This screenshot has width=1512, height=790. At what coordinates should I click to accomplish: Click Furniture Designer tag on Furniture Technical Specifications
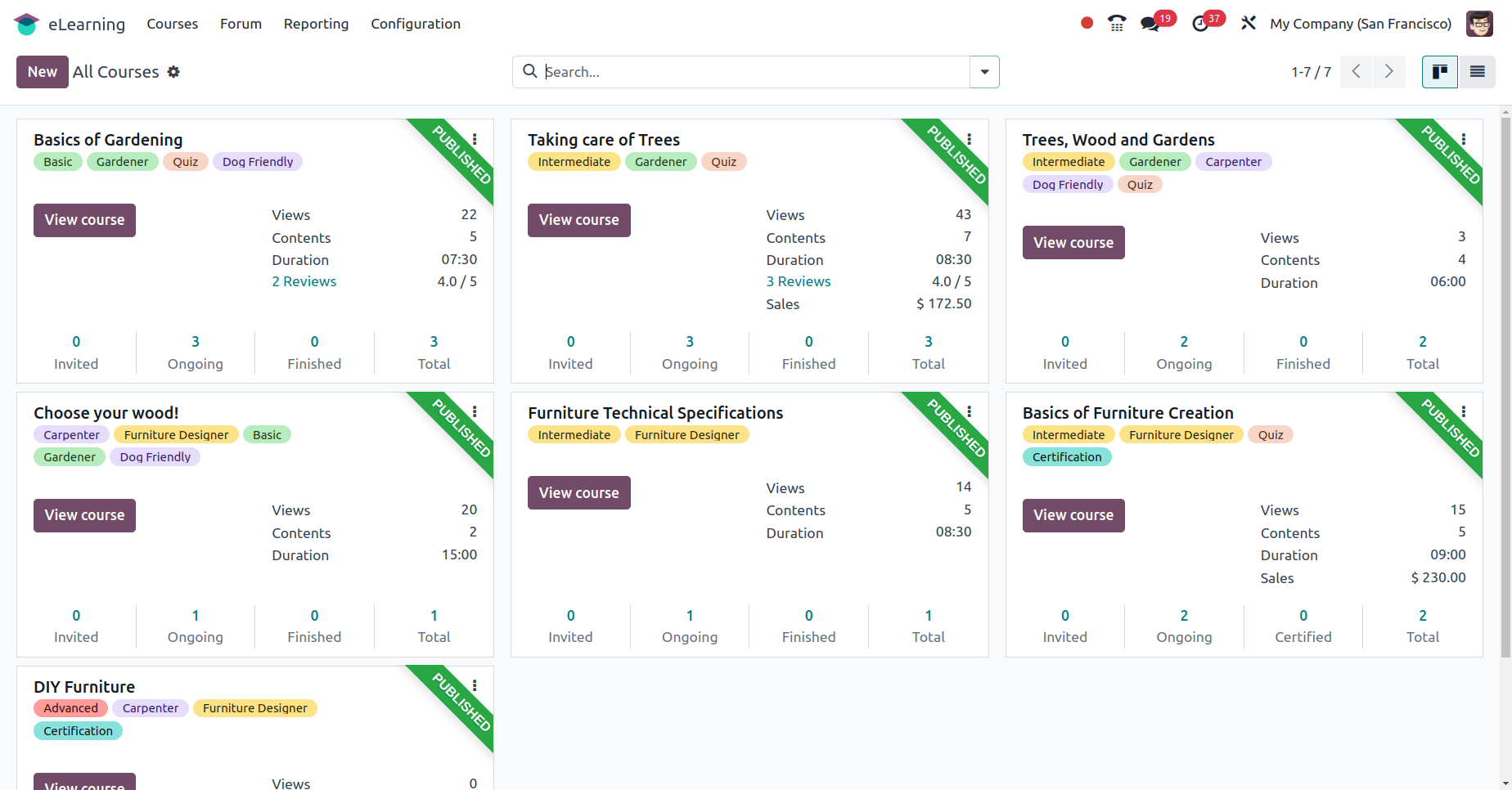pos(686,435)
